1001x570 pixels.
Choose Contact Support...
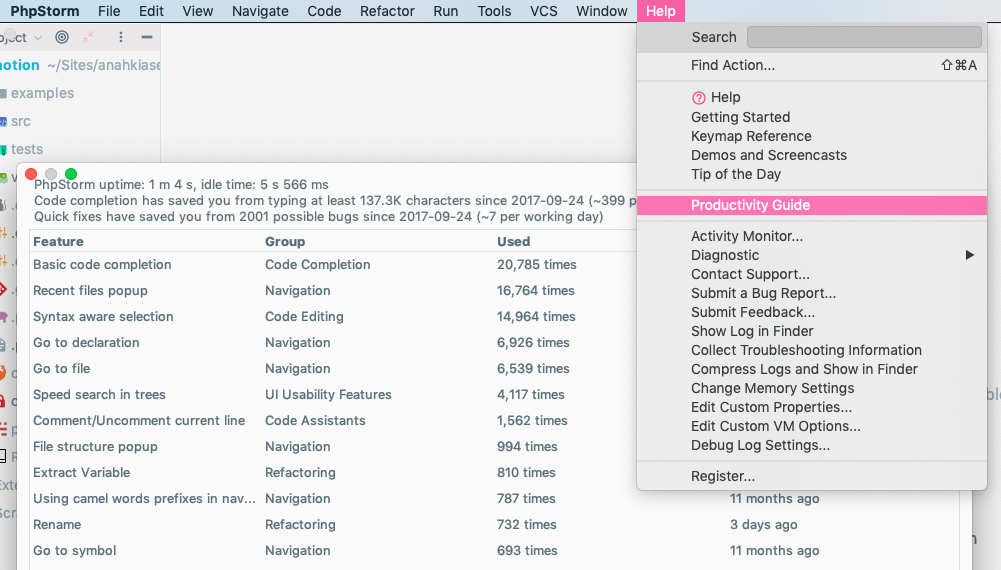tap(812, 274)
